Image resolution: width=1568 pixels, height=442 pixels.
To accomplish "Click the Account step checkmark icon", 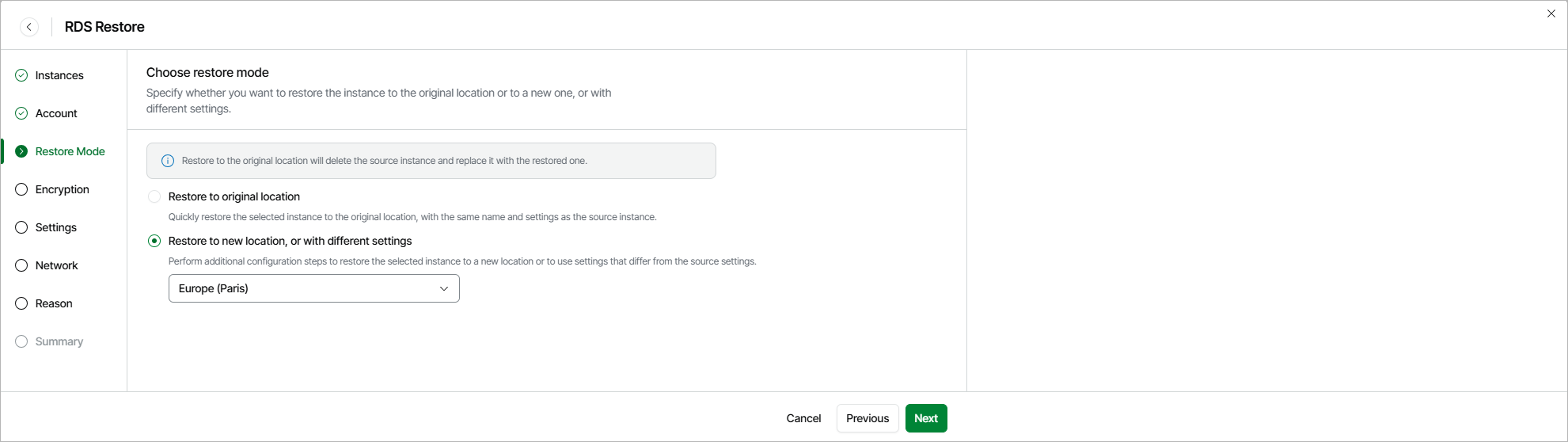I will (x=21, y=113).
